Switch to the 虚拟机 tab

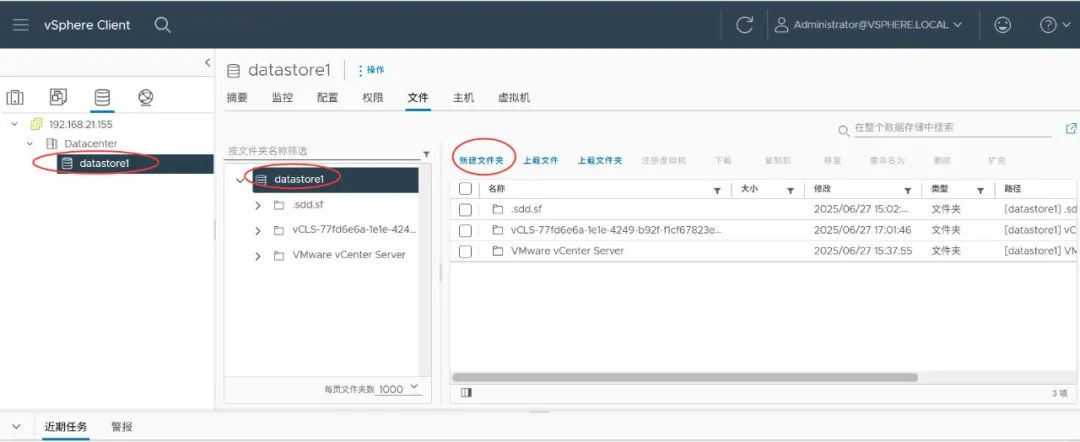[514, 98]
